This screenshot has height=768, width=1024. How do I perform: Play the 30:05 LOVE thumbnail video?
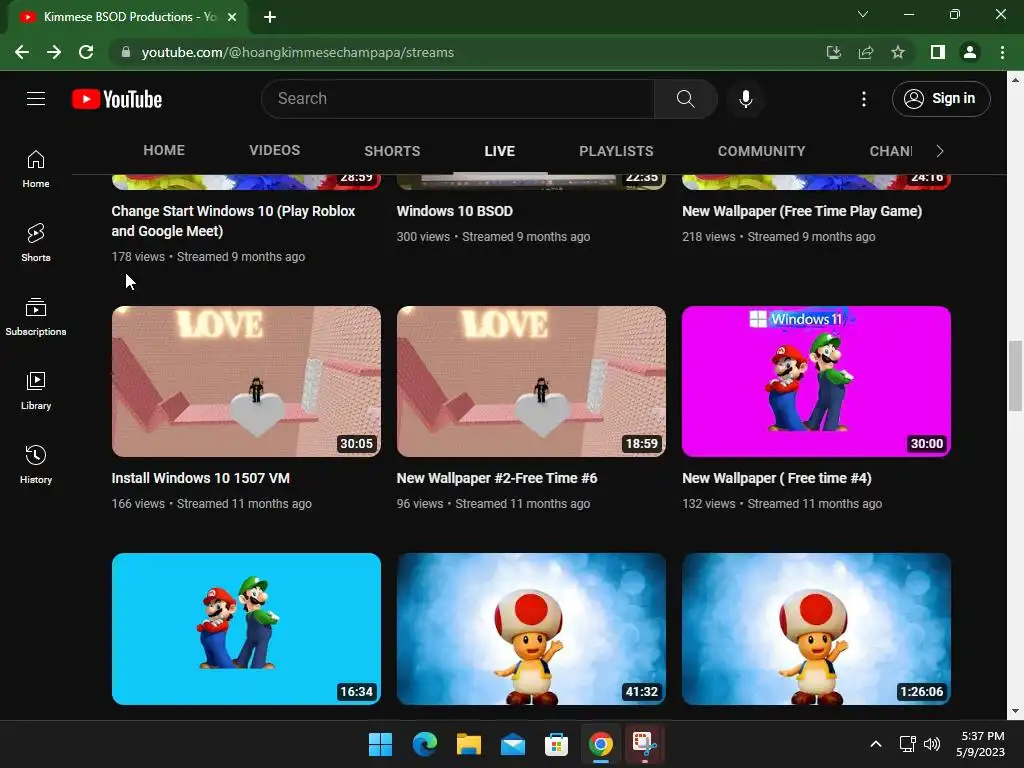click(246, 381)
